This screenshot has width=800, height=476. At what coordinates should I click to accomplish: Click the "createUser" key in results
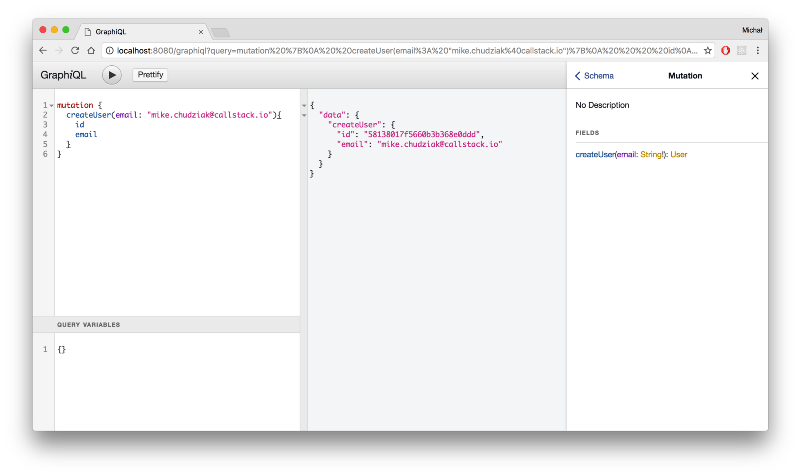355,124
